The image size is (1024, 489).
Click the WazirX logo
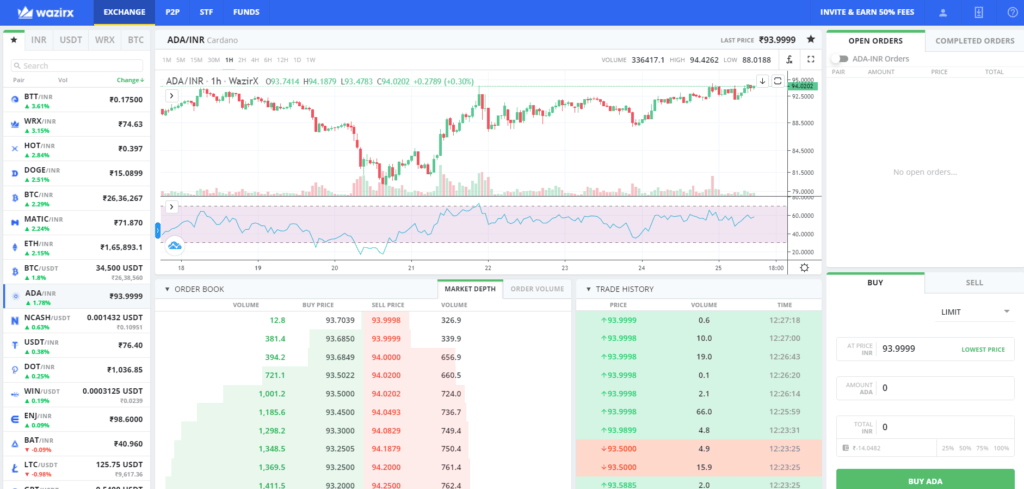click(x=46, y=12)
